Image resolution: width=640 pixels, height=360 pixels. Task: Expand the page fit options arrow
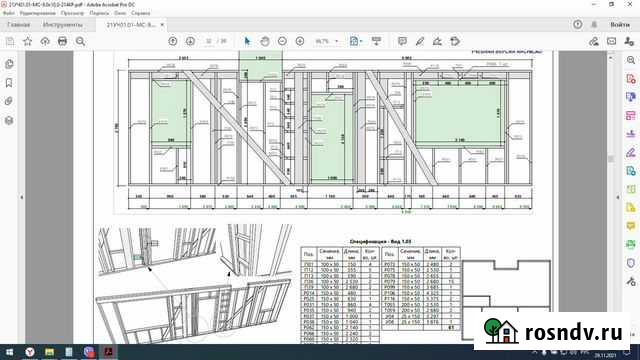coord(361,41)
